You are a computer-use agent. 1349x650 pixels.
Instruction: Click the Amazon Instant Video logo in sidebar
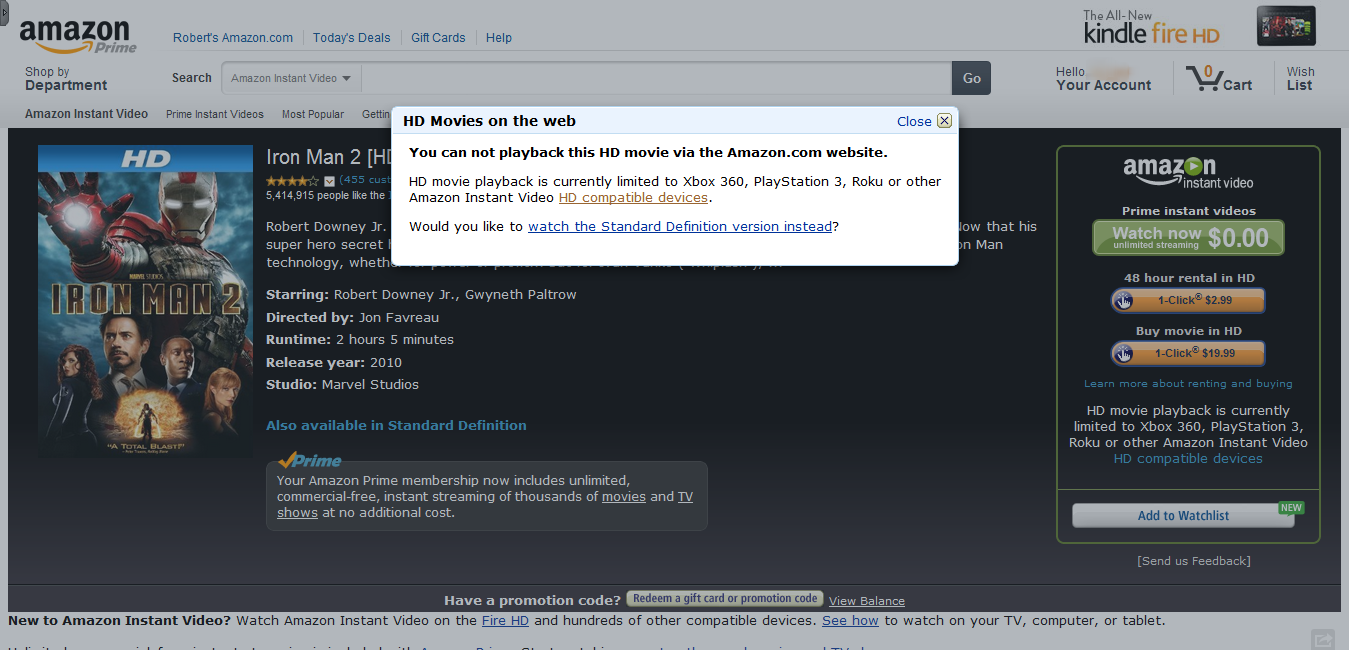1188,172
